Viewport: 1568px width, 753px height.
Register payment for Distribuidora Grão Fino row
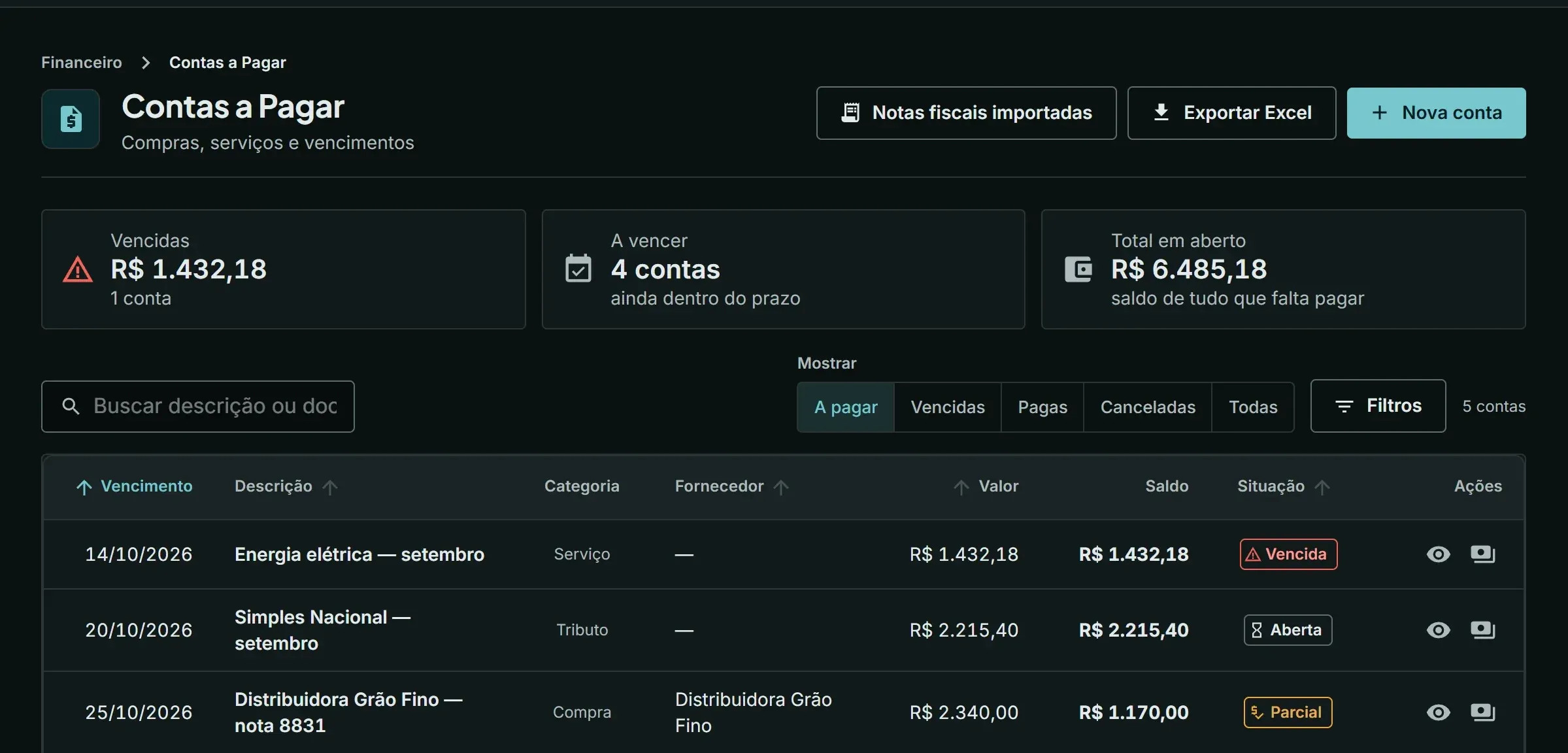1482,712
